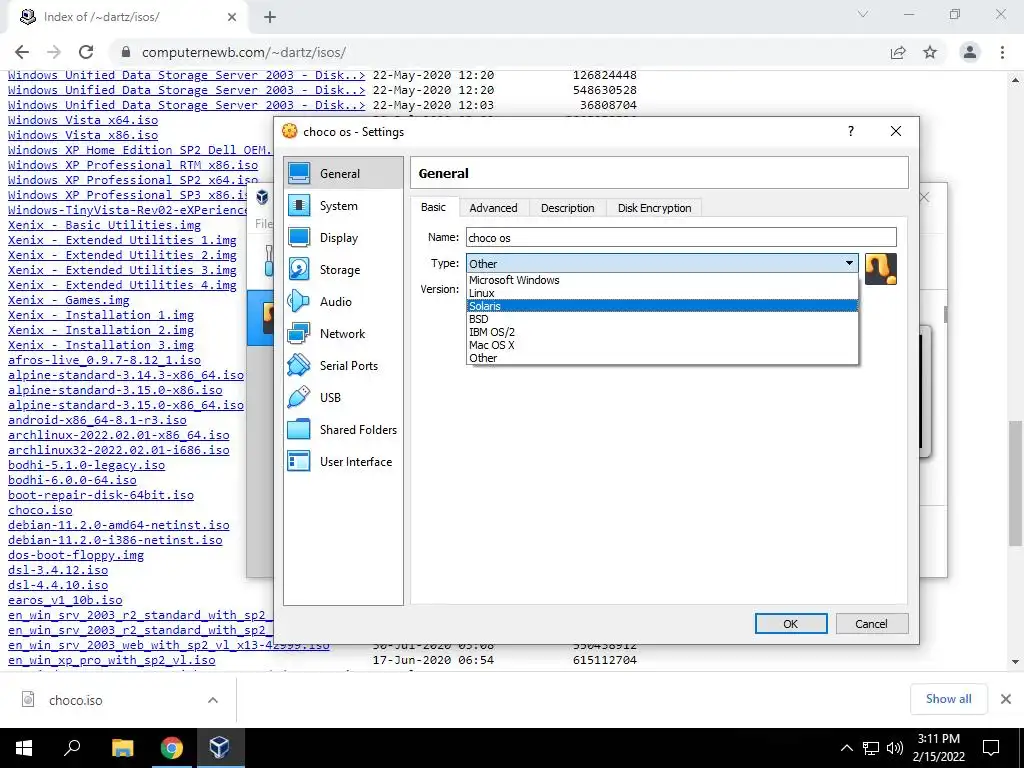Select Linux in Type list
Screen dimensions: 1024x768
coord(662,293)
